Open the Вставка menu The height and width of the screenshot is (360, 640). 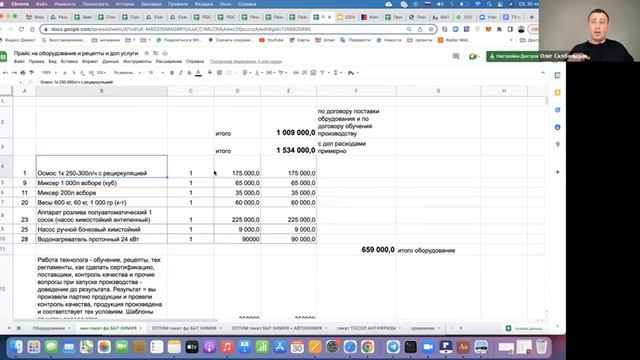pos(69,61)
